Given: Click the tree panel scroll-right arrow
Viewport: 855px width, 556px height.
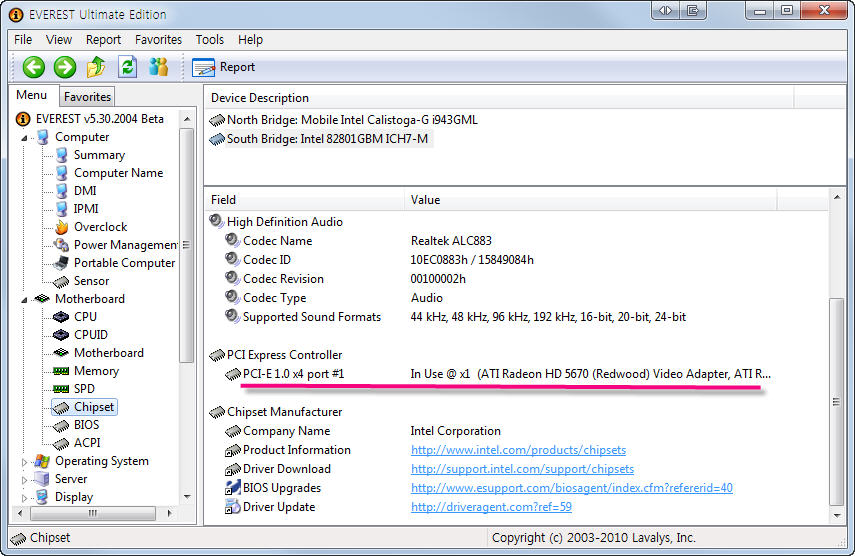Looking at the screenshot, I should coord(170,513).
